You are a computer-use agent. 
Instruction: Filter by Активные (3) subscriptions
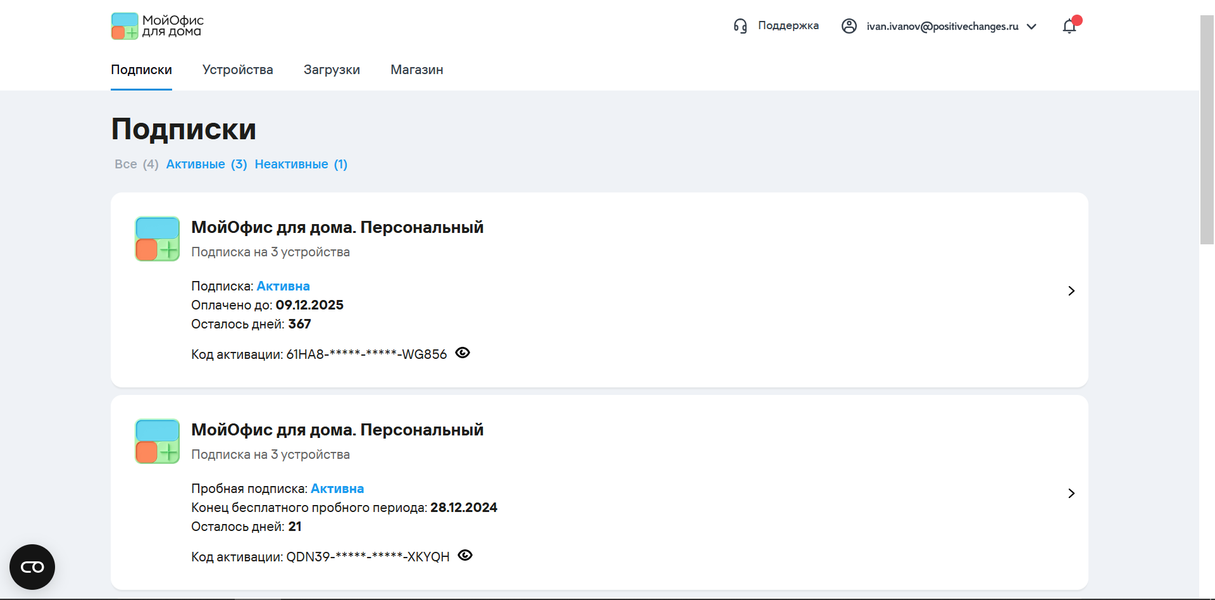click(x=206, y=164)
